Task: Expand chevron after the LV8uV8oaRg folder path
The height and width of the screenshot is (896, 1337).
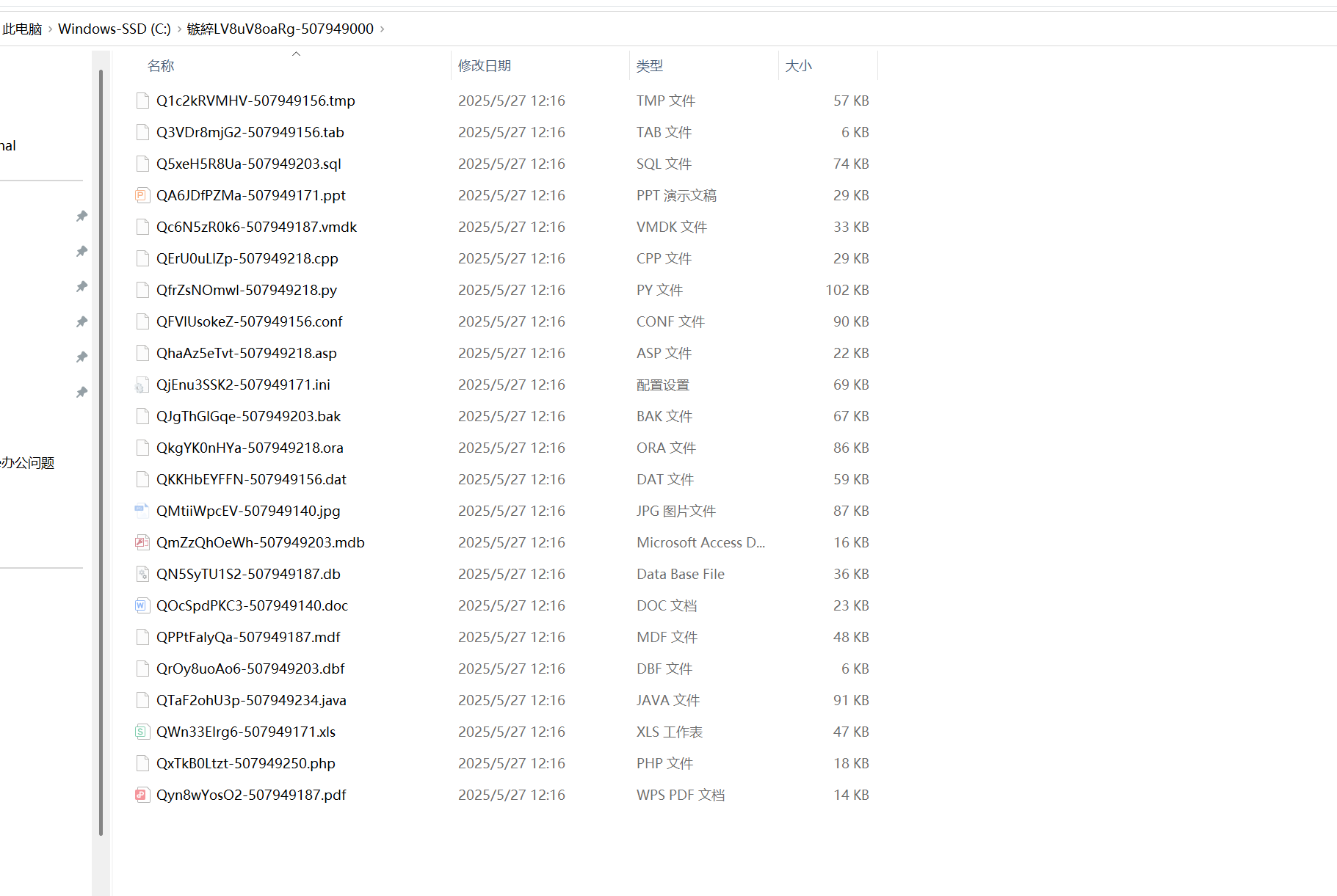Action: (382, 29)
